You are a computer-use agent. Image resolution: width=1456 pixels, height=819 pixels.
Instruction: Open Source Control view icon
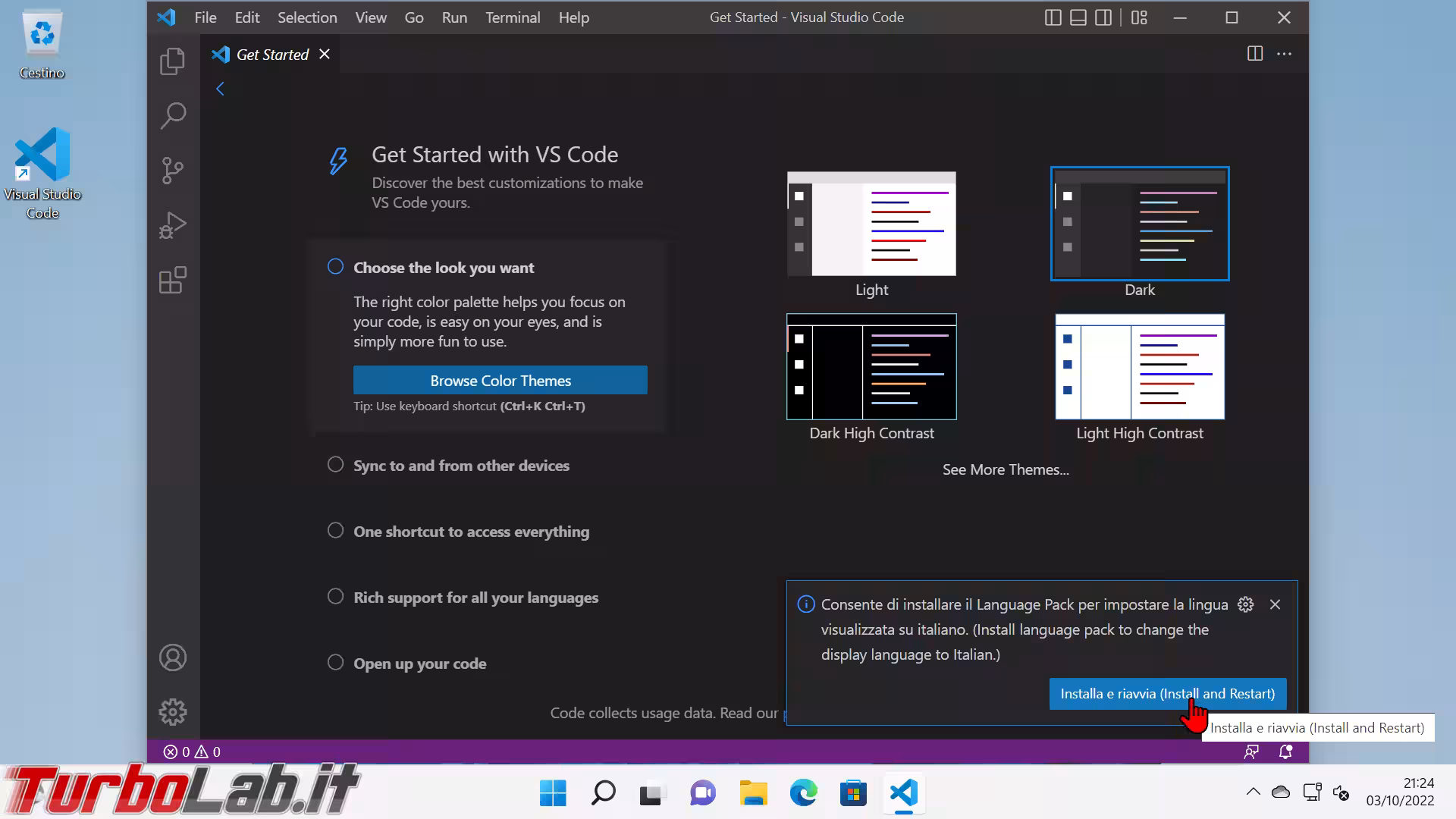pyautogui.click(x=173, y=171)
